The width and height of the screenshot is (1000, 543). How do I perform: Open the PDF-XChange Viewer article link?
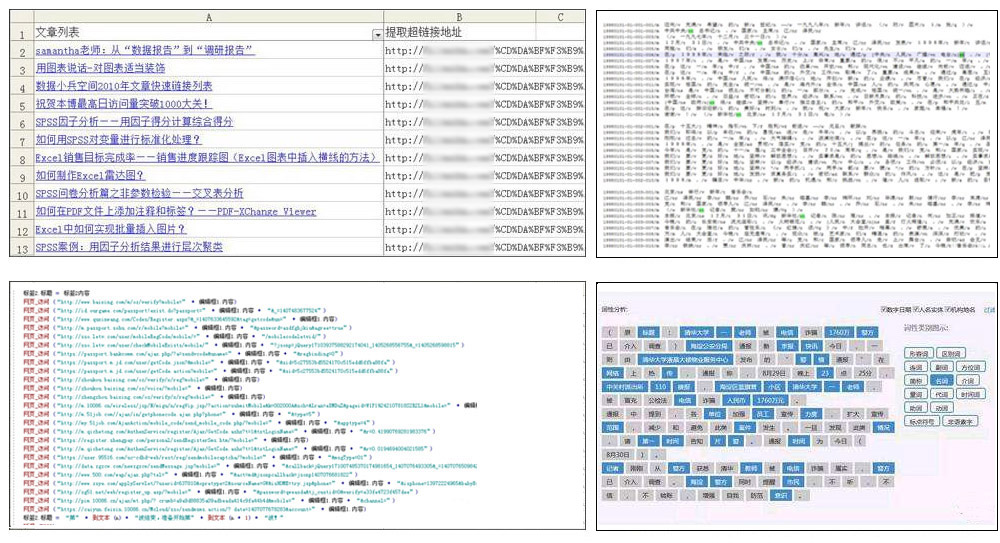pyautogui.click(x=175, y=211)
